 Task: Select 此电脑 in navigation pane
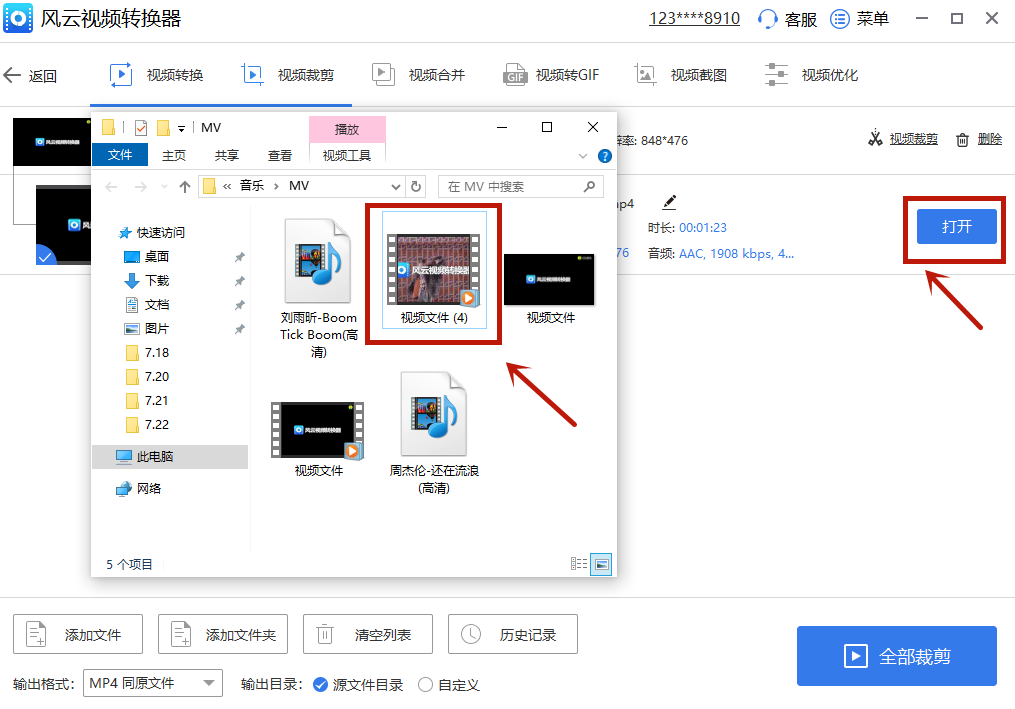click(x=170, y=456)
